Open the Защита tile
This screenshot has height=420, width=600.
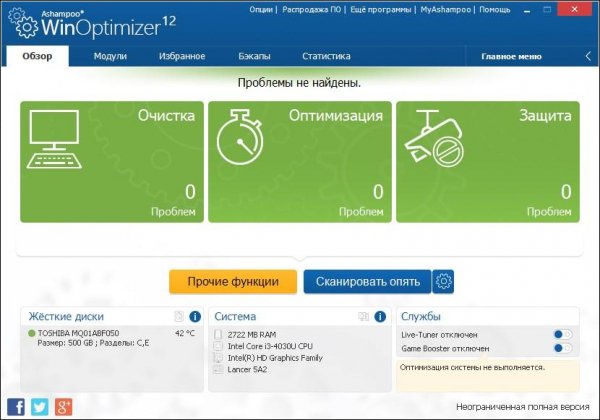(488, 162)
